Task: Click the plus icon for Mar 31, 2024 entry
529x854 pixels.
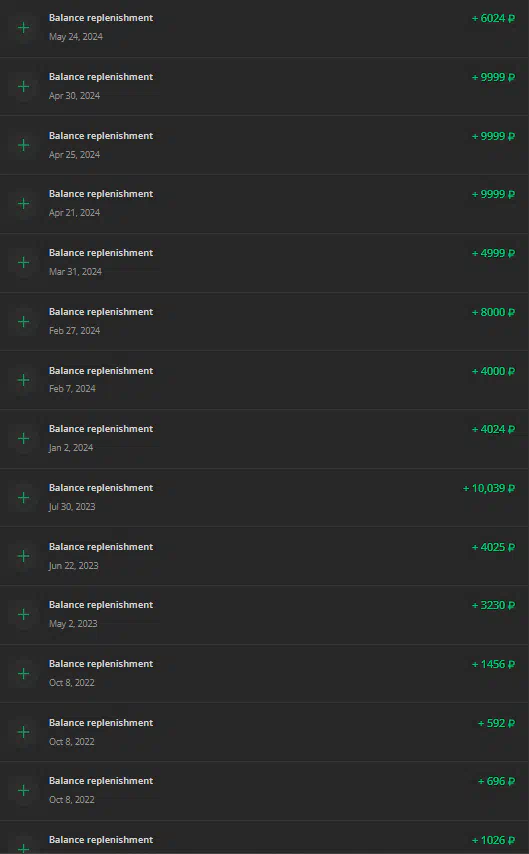Action: click(x=23, y=263)
